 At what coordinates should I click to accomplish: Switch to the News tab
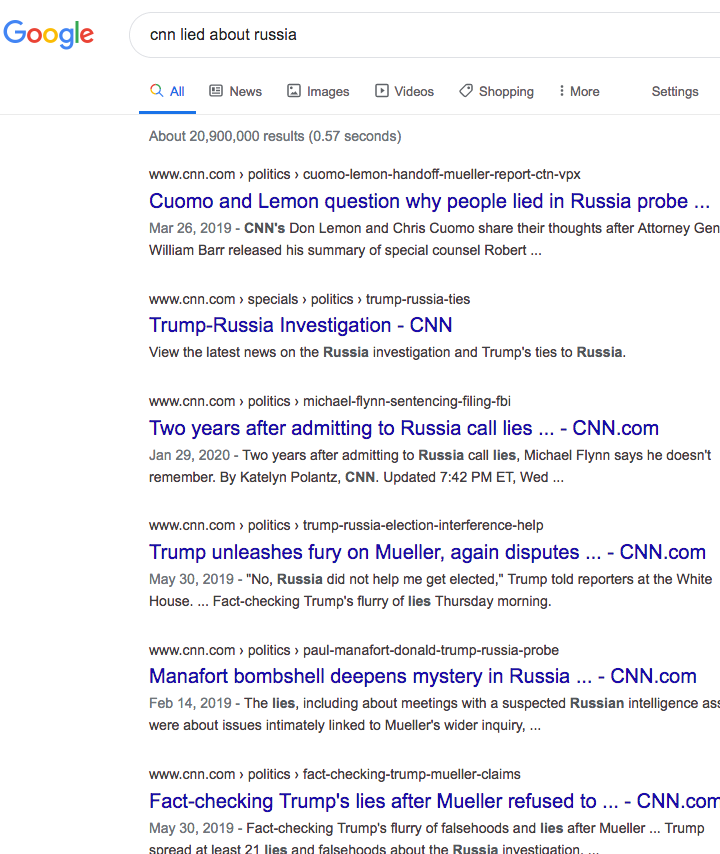pyautogui.click(x=236, y=91)
